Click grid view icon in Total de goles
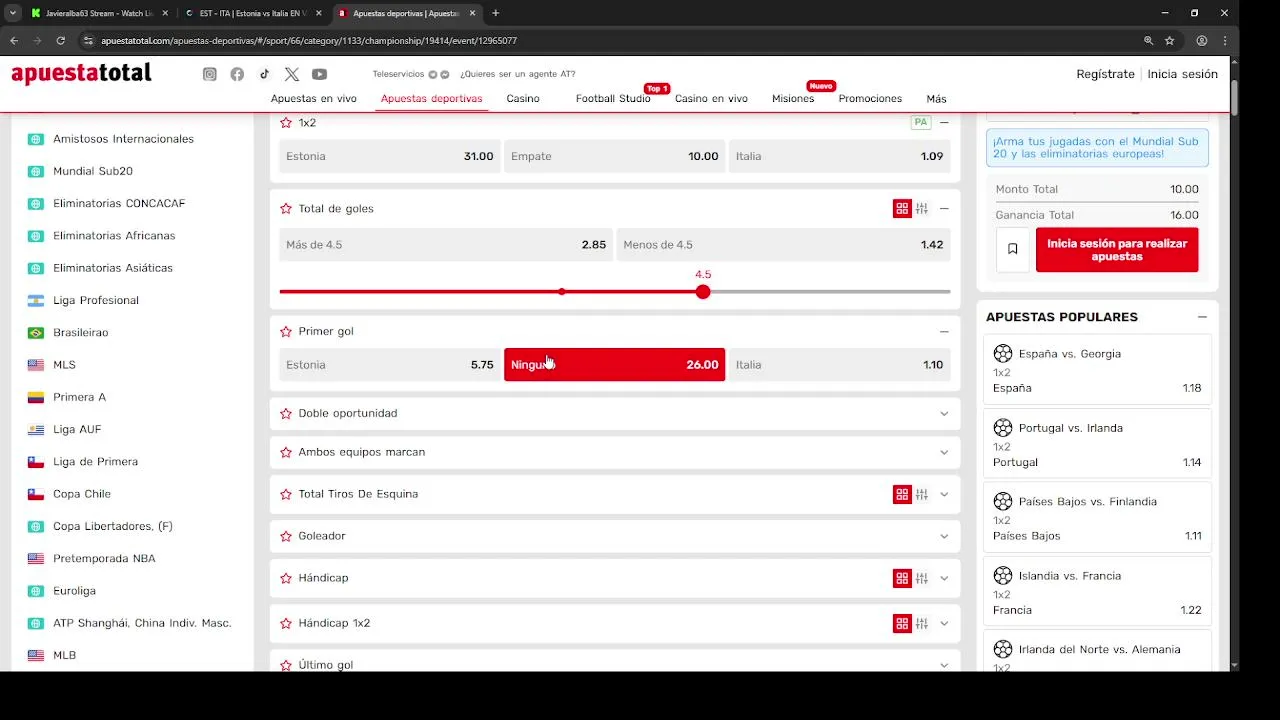 pyautogui.click(x=902, y=208)
